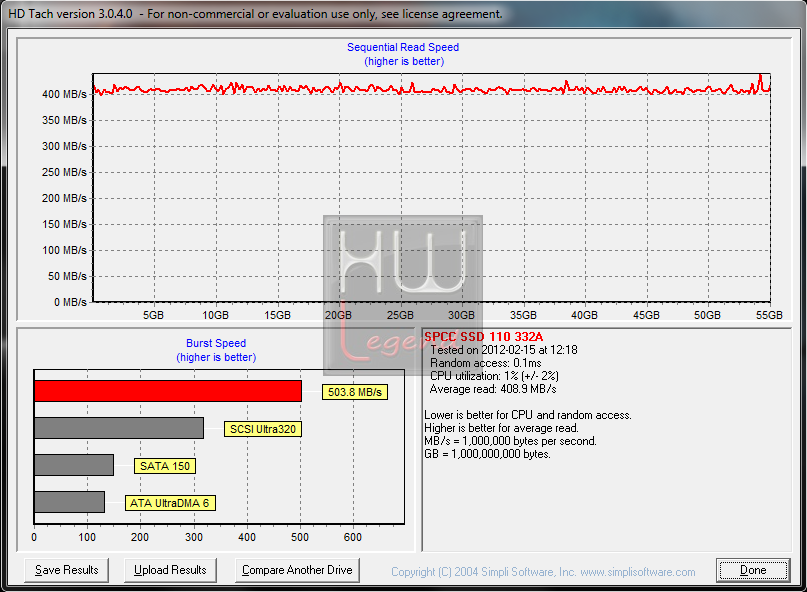Click the Copyright (C) 2004 Simpli Software text
Image resolution: width=807 pixels, height=592 pixels.
pyautogui.click(x=483, y=572)
